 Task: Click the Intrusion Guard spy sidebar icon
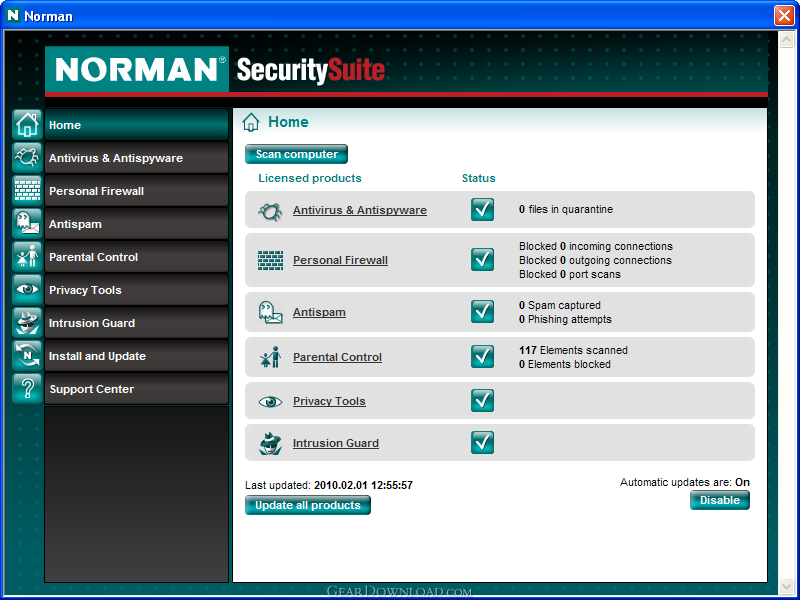pos(27,322)
